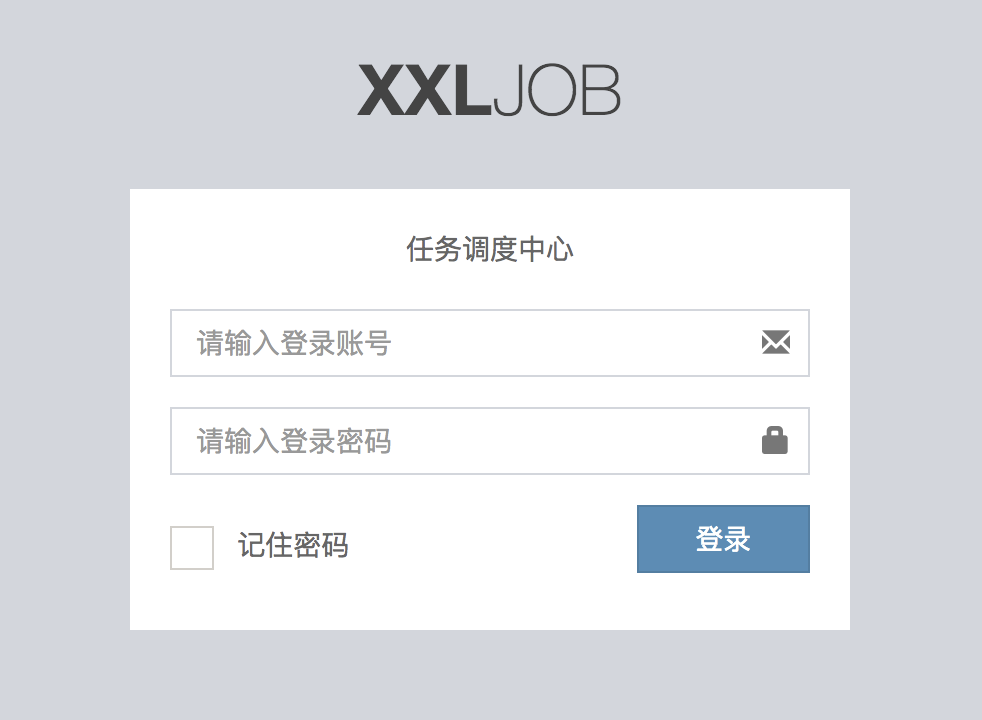Click the empty middle of account input
The height and width of the screenshot is (720, 982).
point(570,343)
